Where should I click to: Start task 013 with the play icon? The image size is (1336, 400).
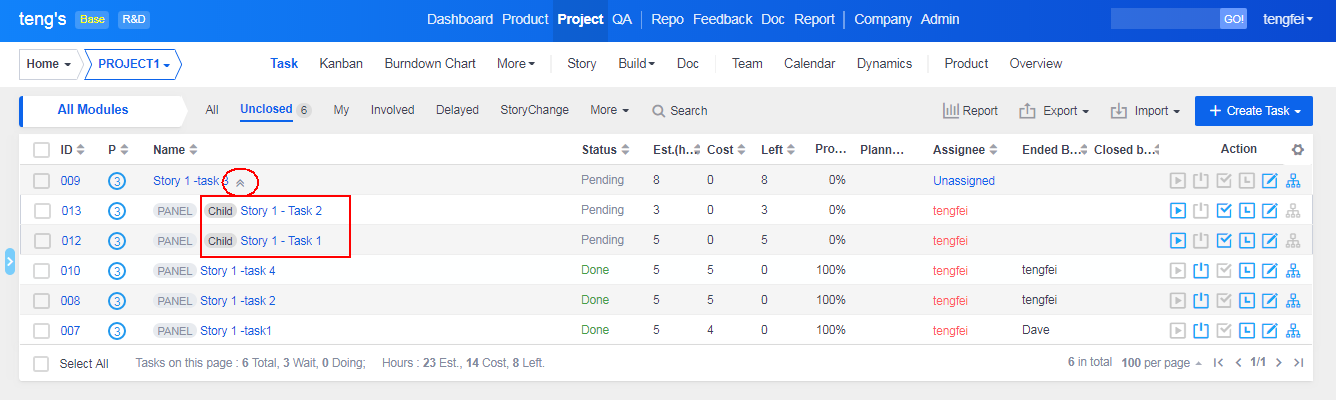[1178, 211]
